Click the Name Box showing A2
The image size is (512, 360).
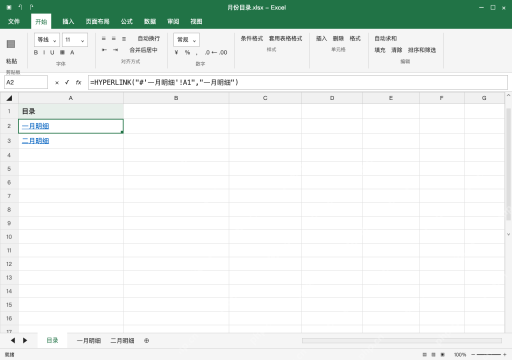[x=26, y=82]
